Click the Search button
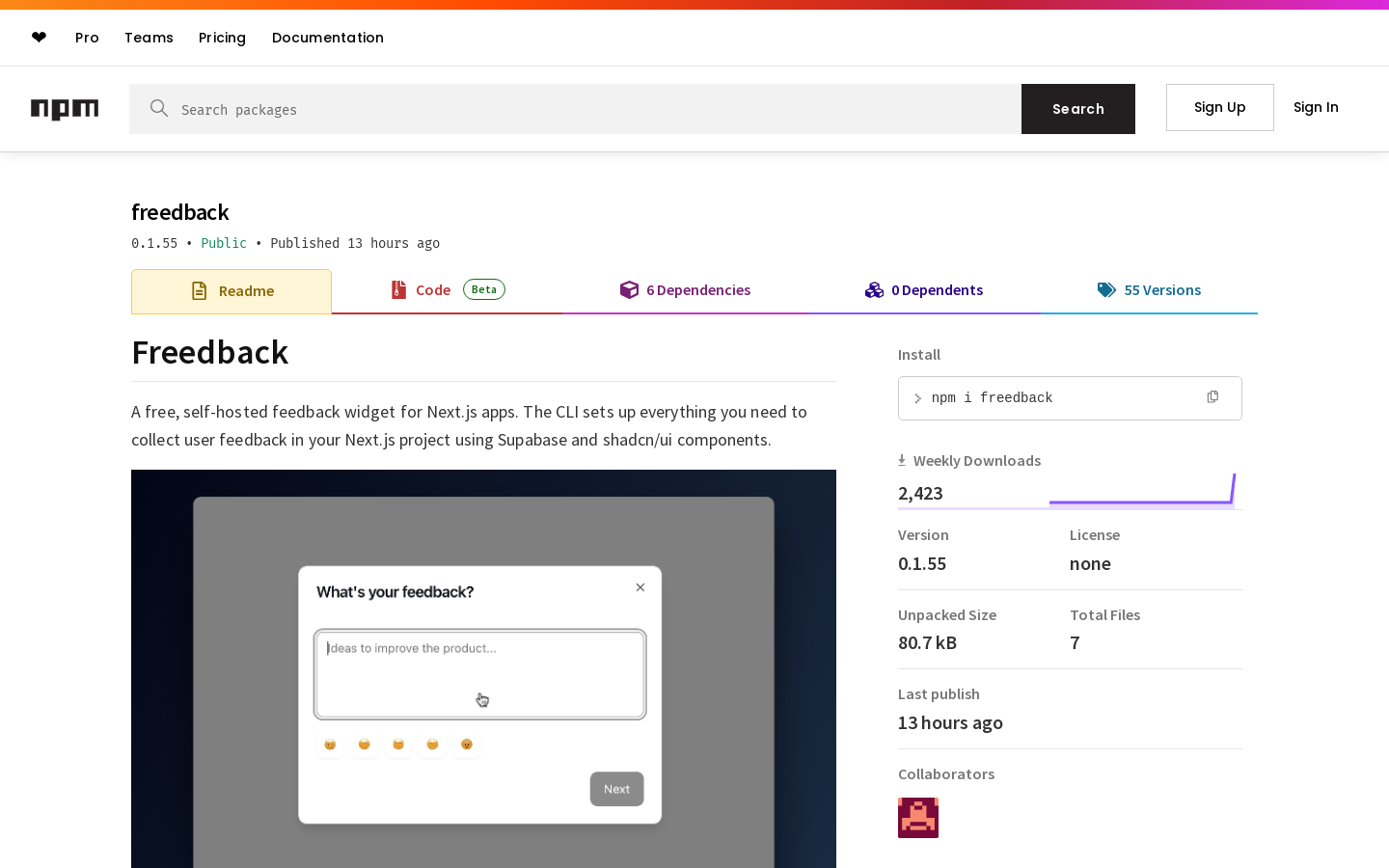The width and height of the screenshot is (1389, 868). (x=1078, y=109)
